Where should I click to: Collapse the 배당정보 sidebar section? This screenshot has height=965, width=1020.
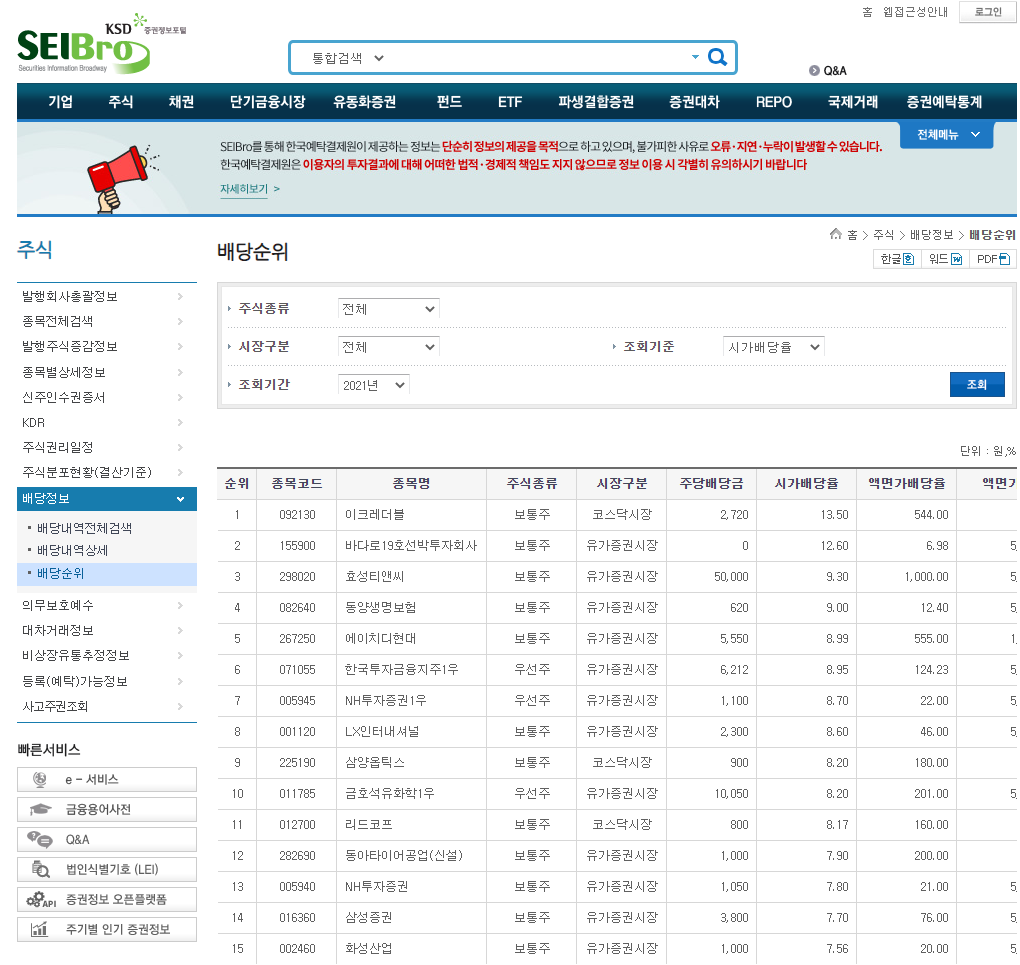(107, 498)
